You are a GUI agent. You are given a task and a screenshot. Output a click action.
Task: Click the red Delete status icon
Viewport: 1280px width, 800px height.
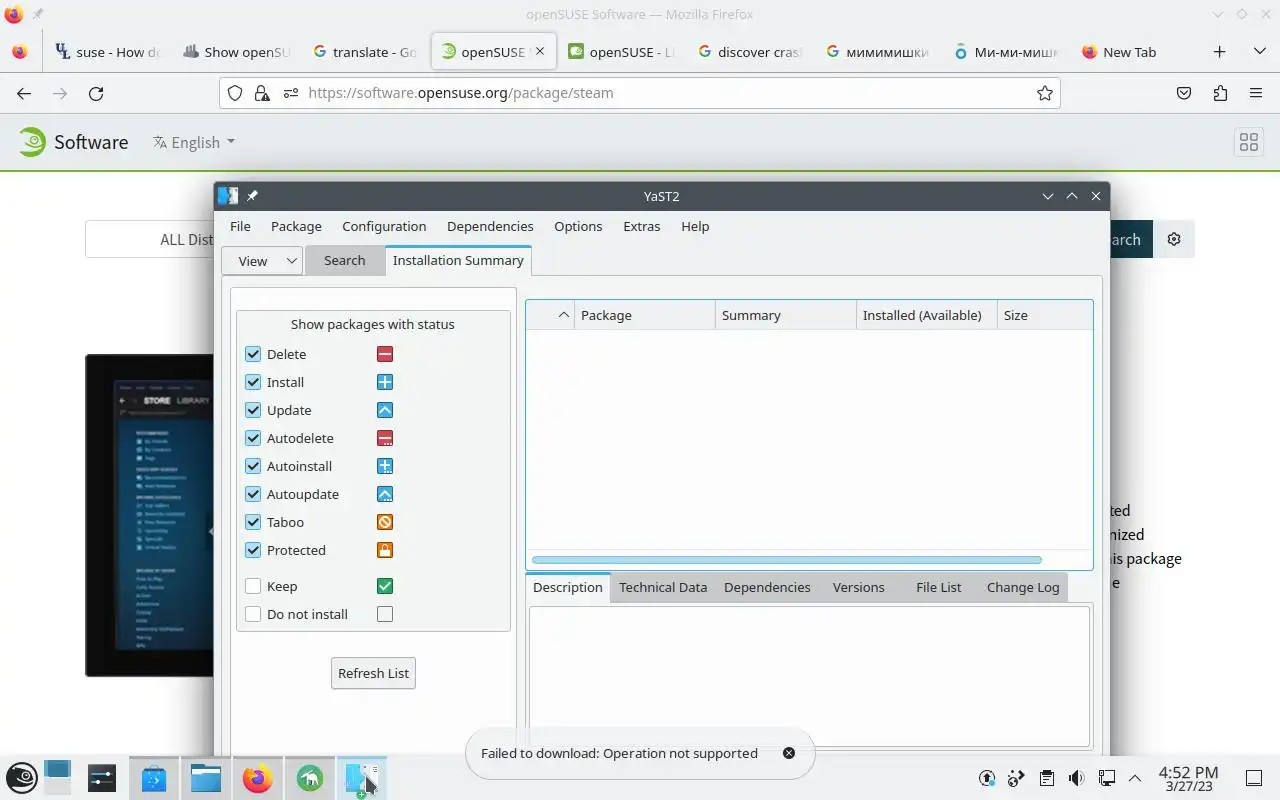click(x=385, y=354)
